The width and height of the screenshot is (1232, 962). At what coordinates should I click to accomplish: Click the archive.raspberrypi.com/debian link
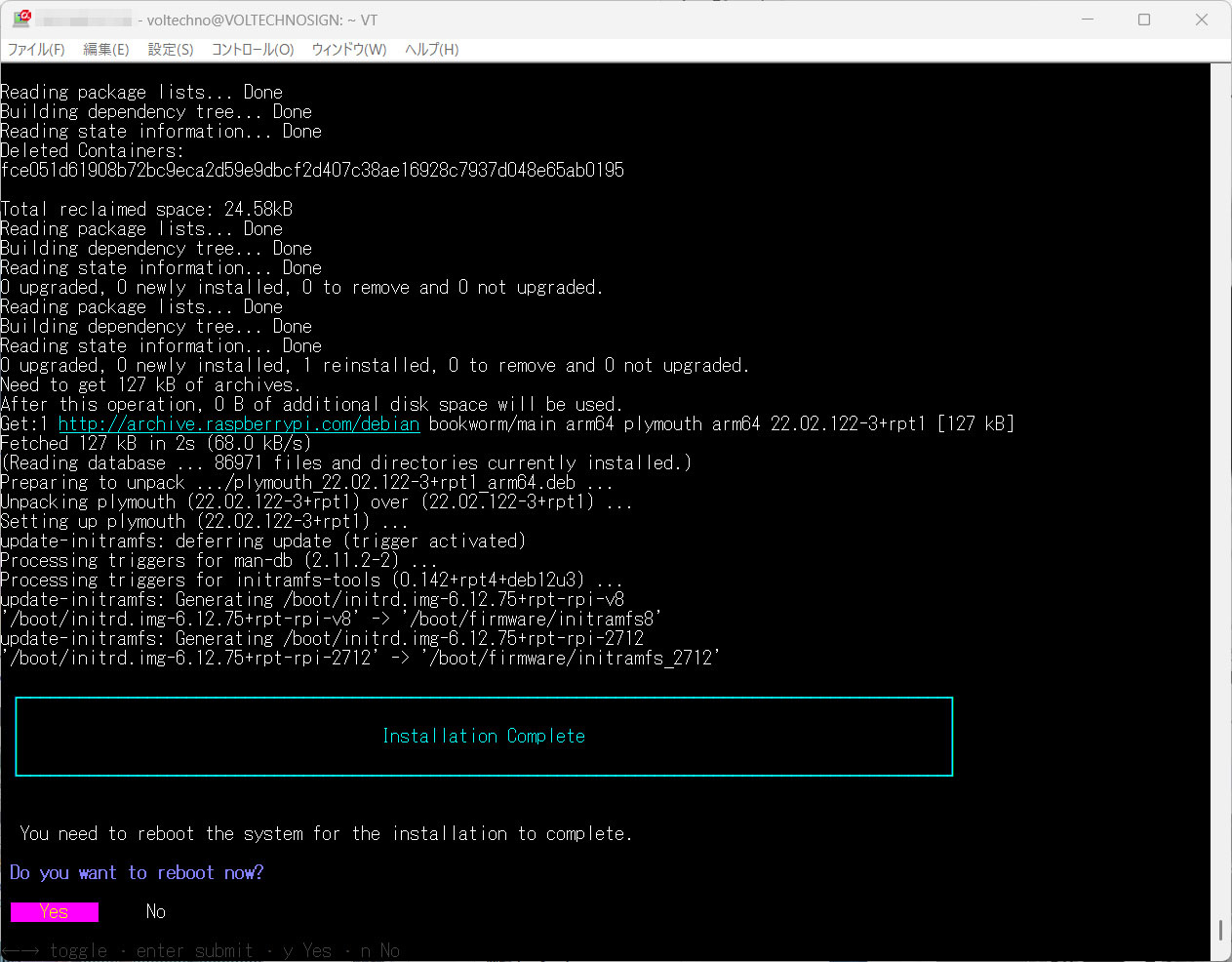(239, 424)
